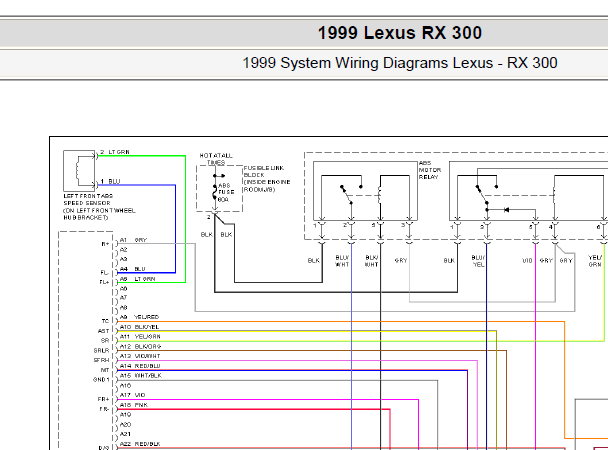608x450 pixels.
Task: Click the "GND1" terminal label
Action: 101,379
